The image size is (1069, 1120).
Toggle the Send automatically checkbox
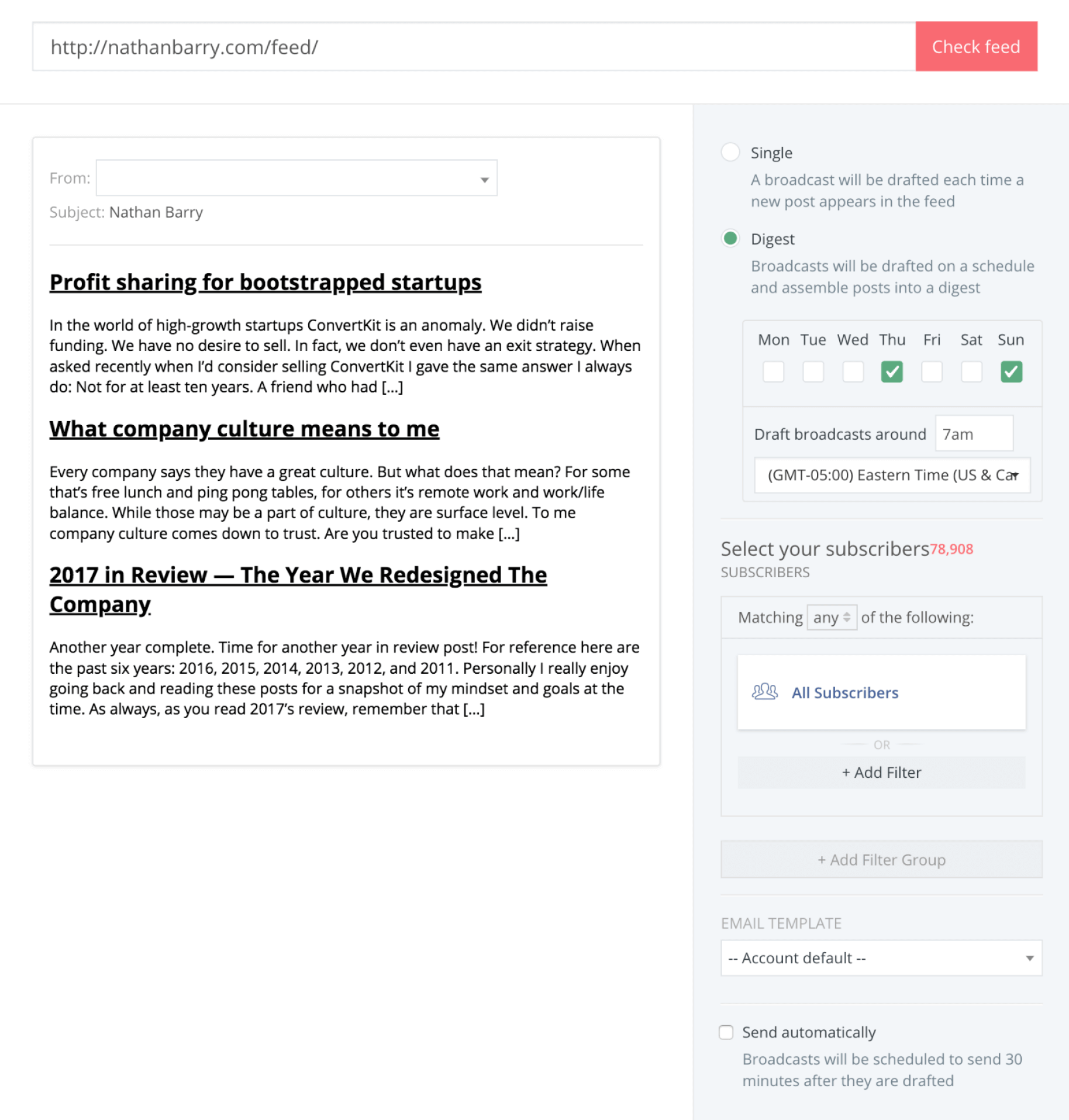pos(726,1032)
